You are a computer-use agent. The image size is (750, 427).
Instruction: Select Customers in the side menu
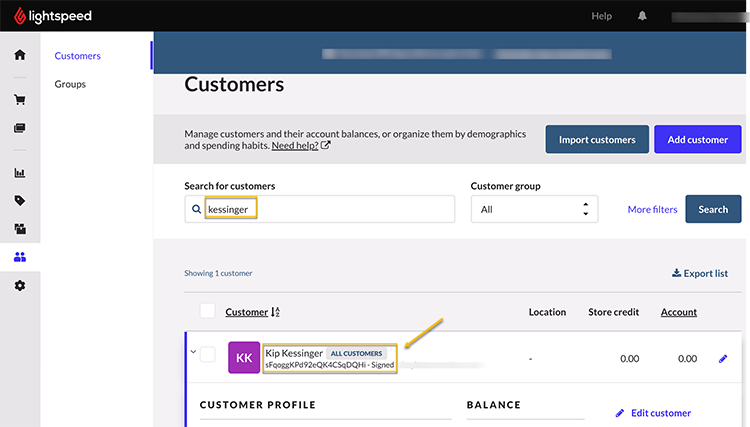tap(77, 56)
